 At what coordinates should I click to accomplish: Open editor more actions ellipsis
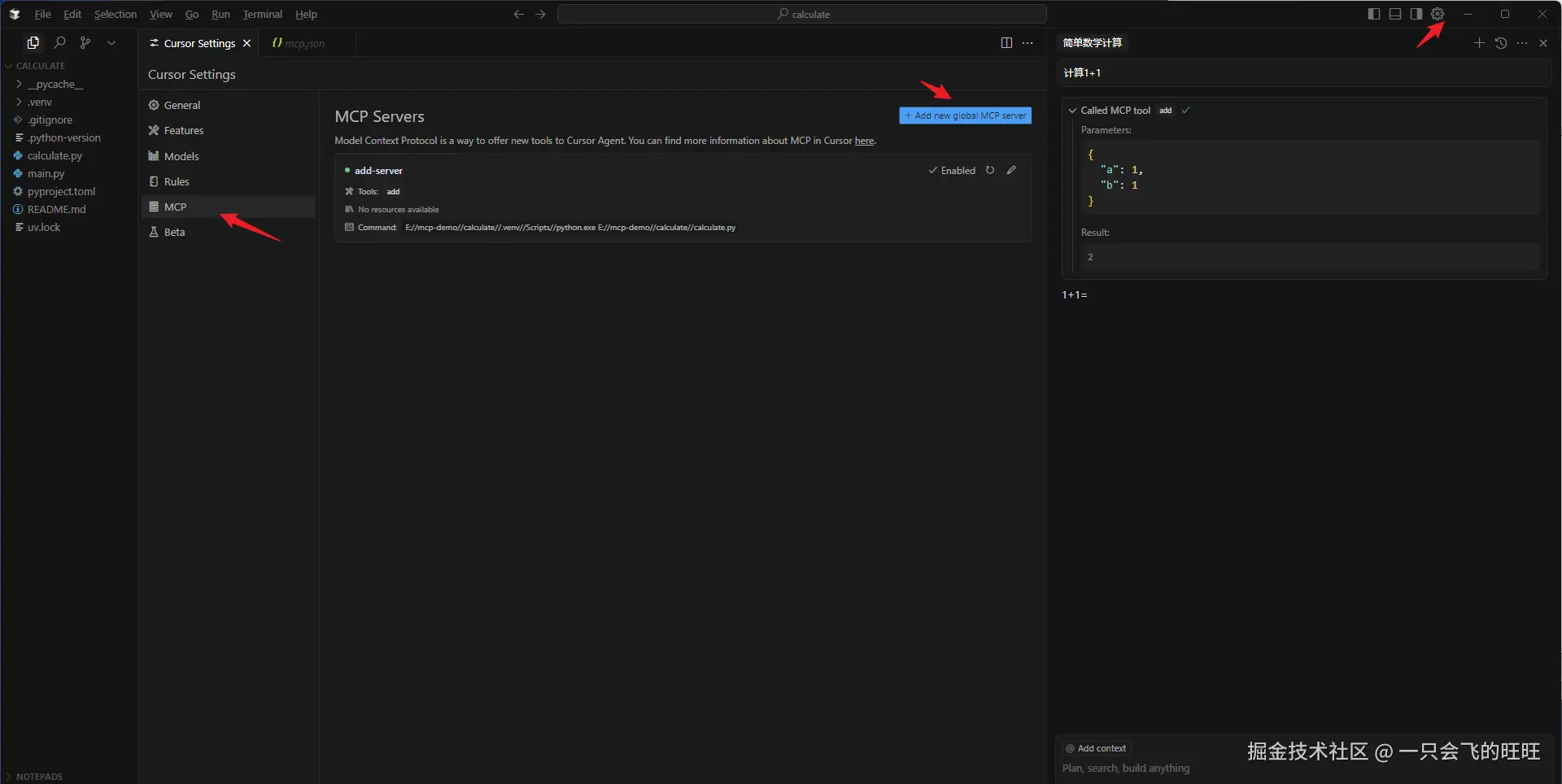point(1028,43)
